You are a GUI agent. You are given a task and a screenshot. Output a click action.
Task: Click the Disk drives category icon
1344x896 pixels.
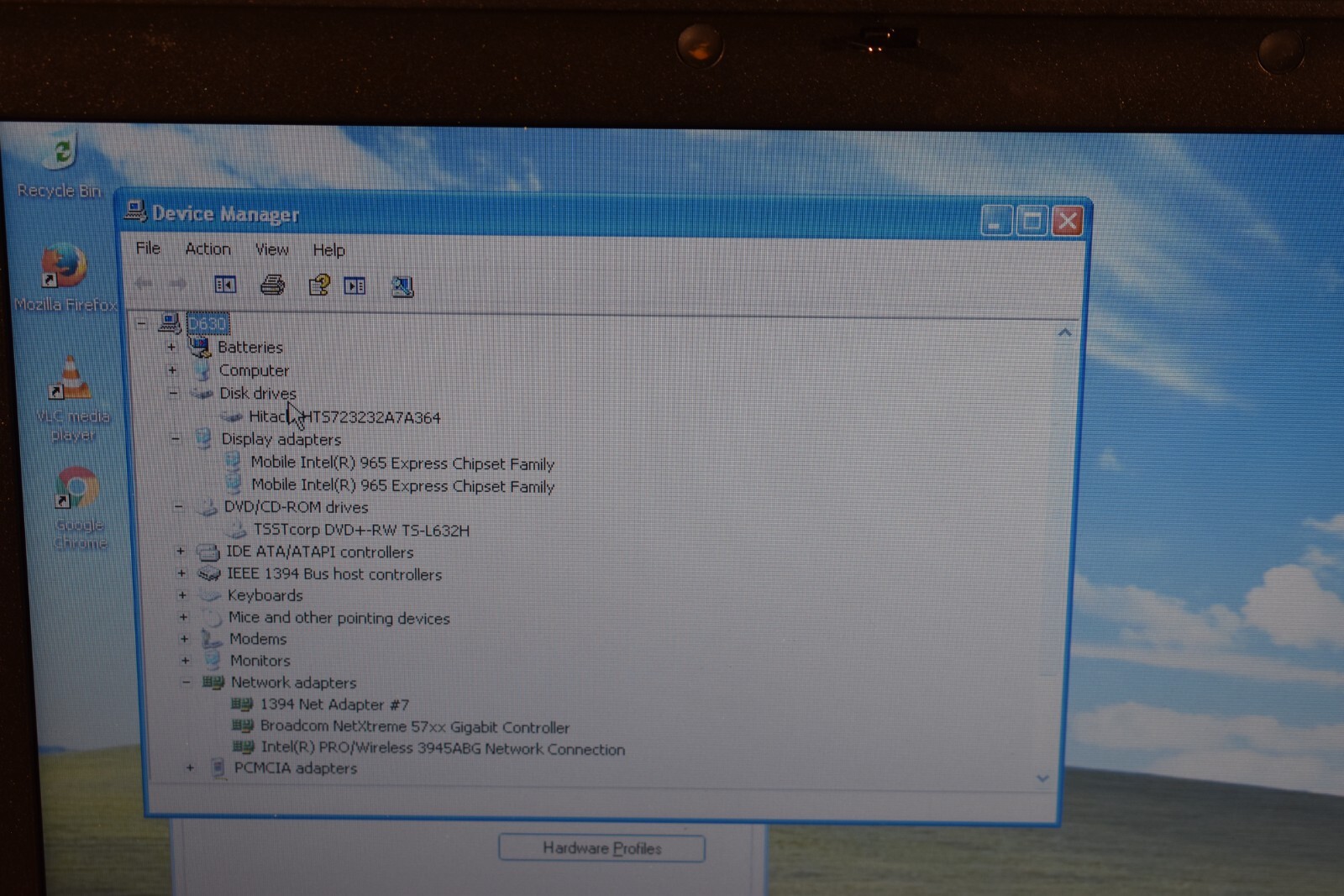202,392
